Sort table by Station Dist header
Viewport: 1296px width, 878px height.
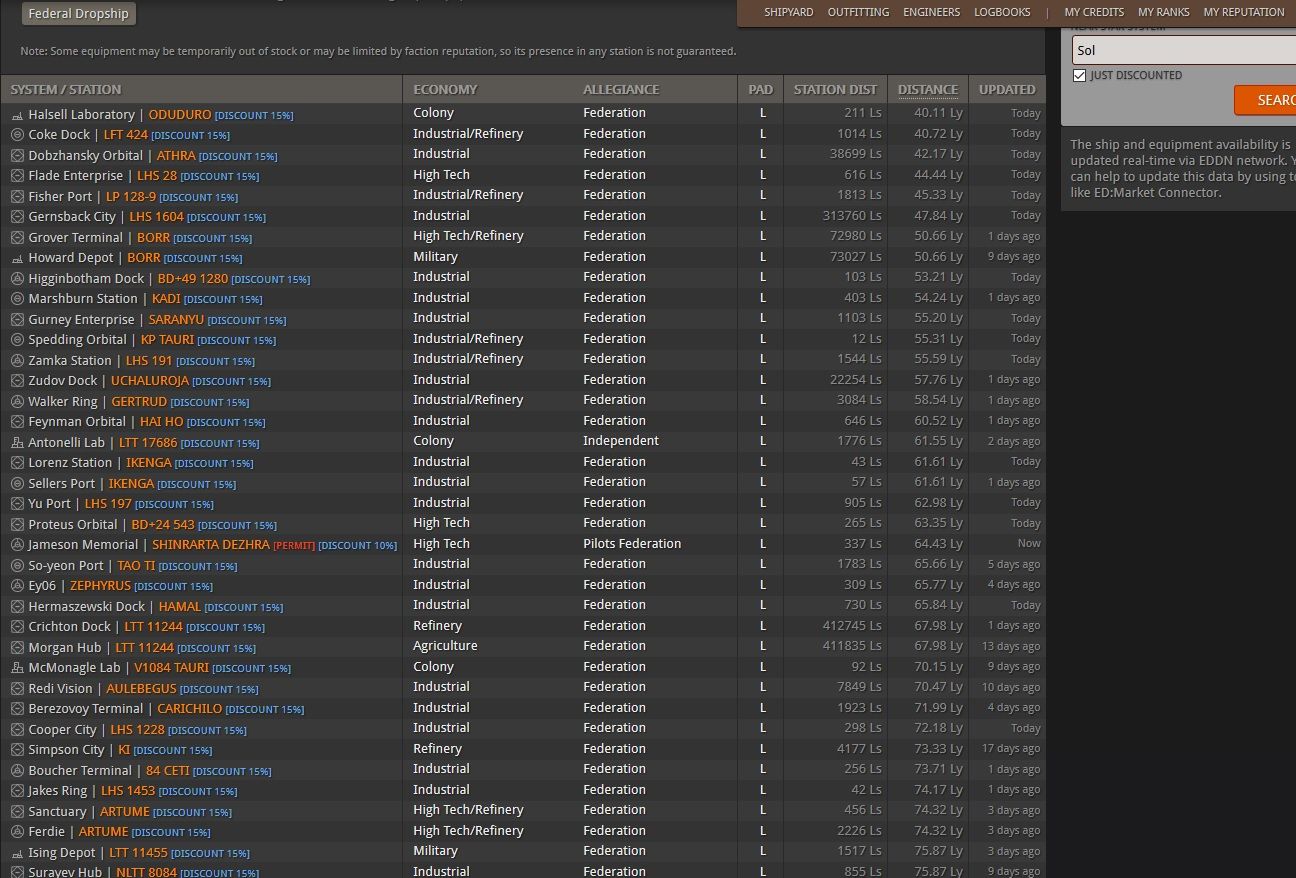coord(835,90)
